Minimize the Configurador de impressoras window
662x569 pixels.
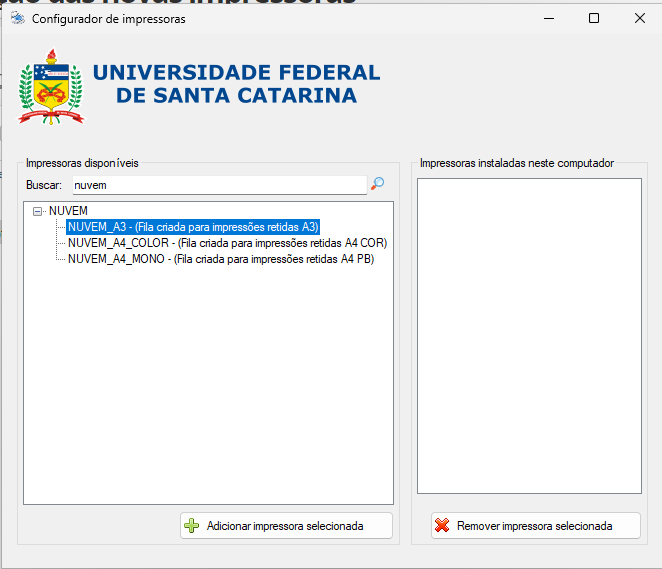[549, 19]
